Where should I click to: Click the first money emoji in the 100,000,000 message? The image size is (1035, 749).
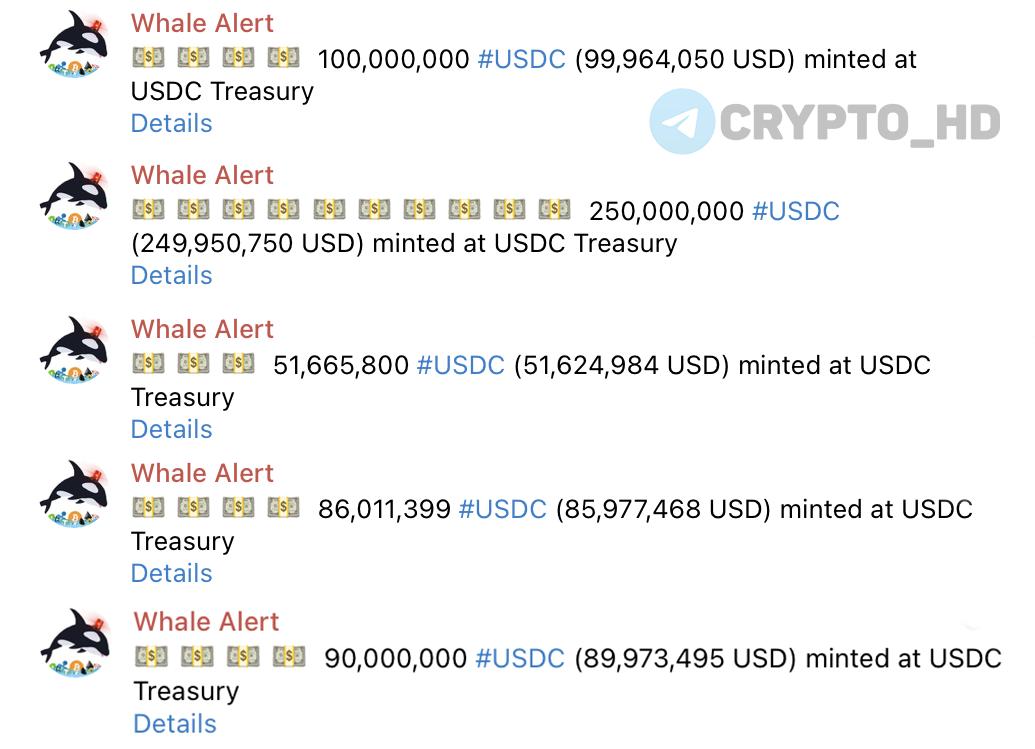click(x=148, y=58)
